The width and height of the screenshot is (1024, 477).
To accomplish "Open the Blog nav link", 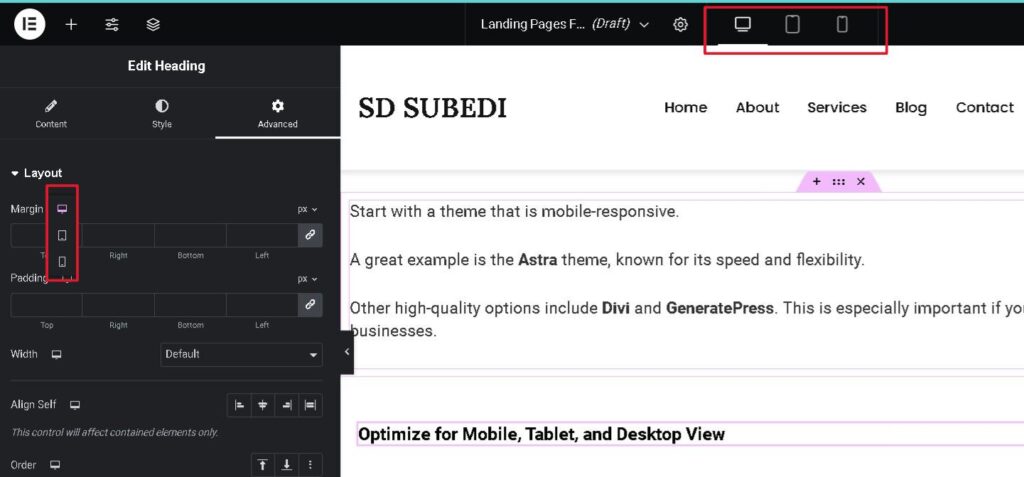I will [911, 108].
